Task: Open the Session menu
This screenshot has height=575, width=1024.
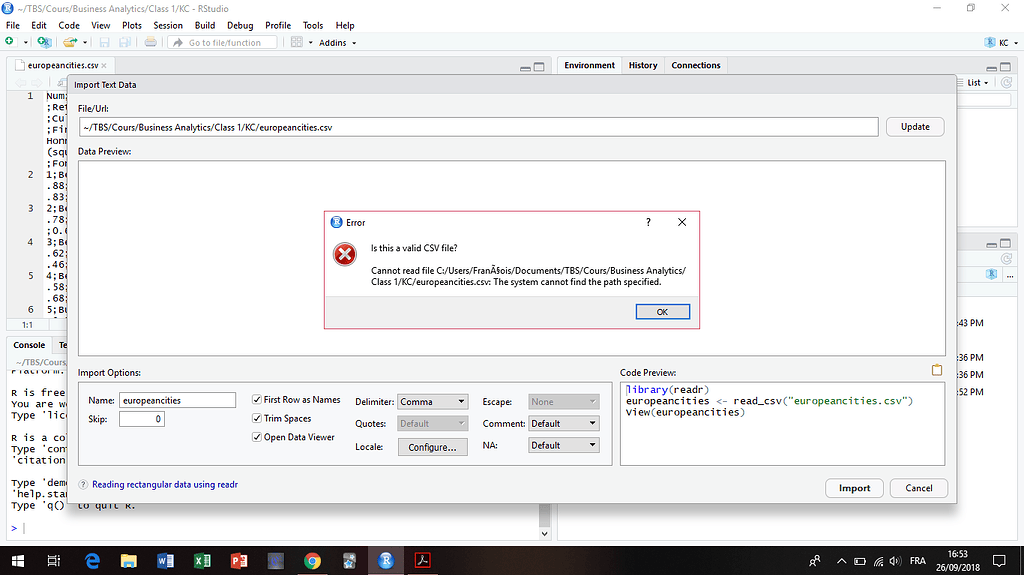Action: click(x=168, y=25)
